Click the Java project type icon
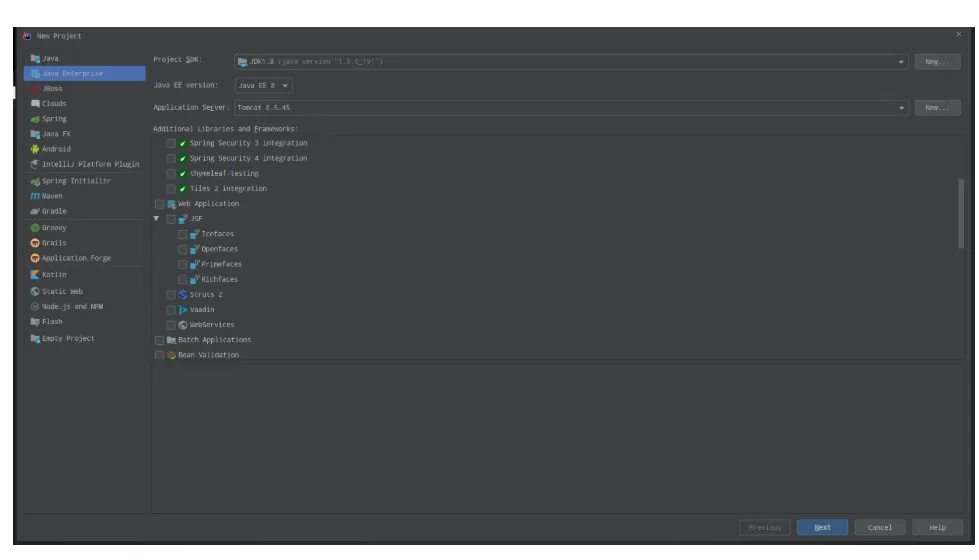 click(35, 58)
